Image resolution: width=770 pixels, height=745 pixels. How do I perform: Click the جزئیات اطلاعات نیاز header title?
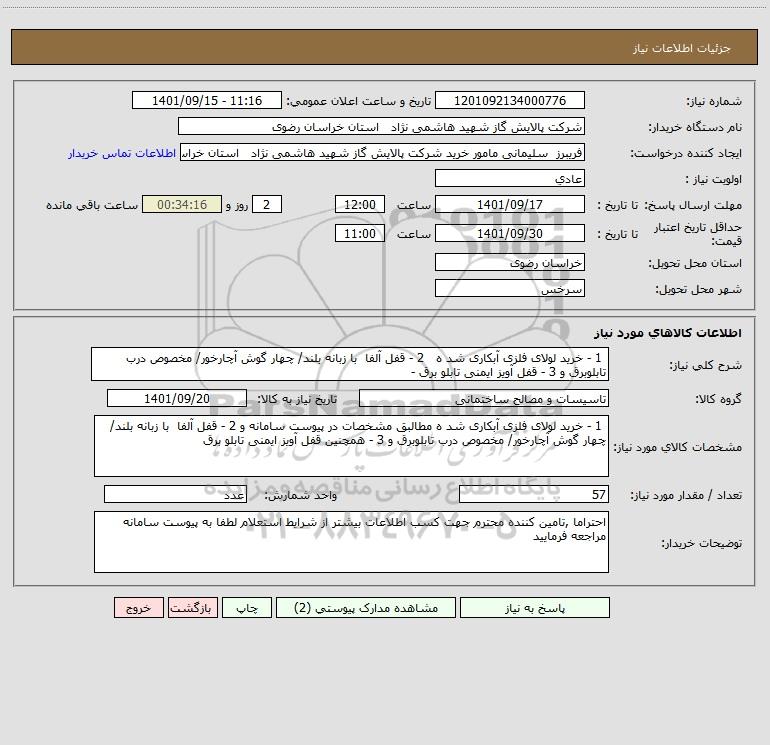pos(682,48)
